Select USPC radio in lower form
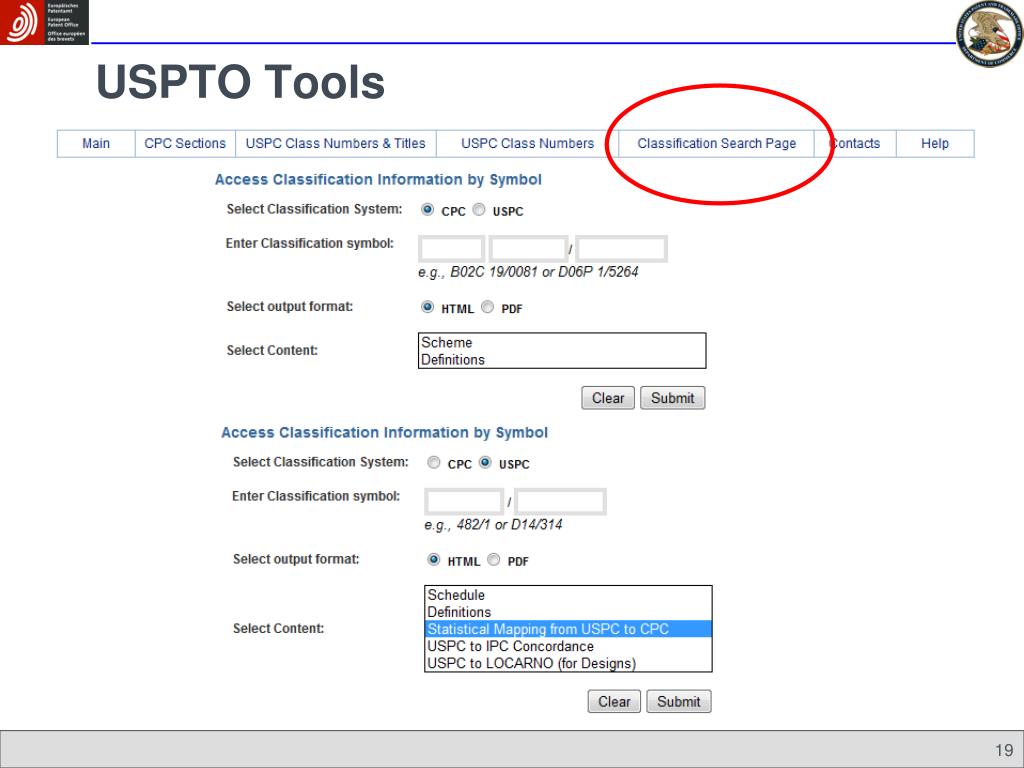The image size is (1024, 768). point(485,462)
